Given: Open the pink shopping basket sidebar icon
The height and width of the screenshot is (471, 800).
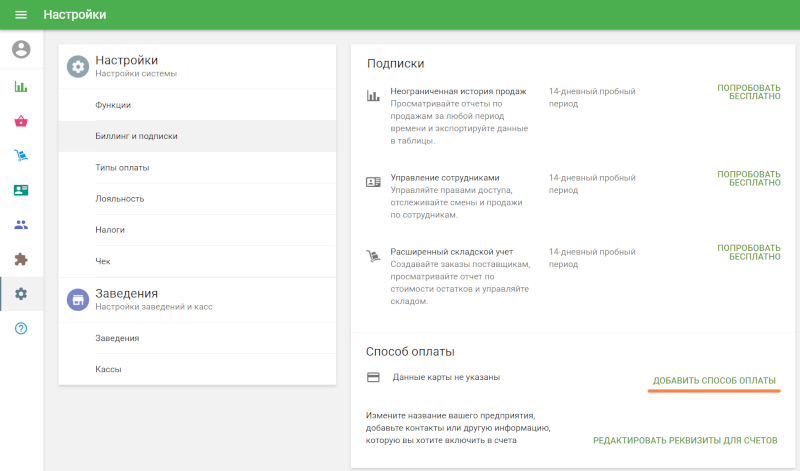Looking at the screenshot, I should click(21, 121).
